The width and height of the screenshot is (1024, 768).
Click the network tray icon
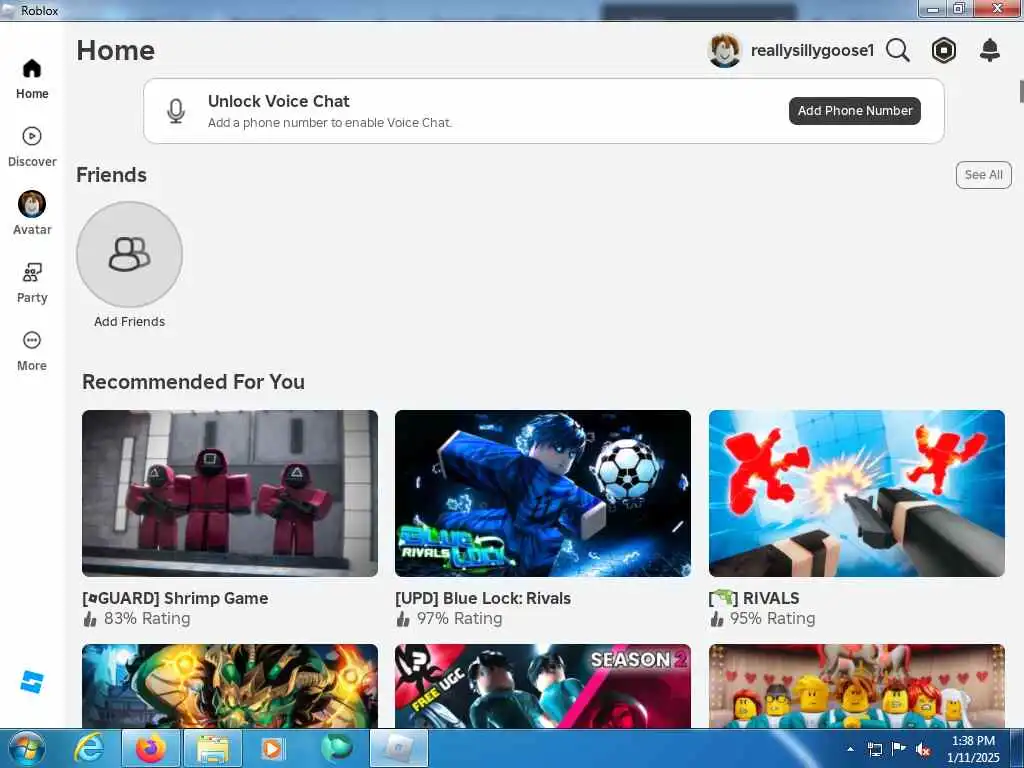click(x=874, y=750)
